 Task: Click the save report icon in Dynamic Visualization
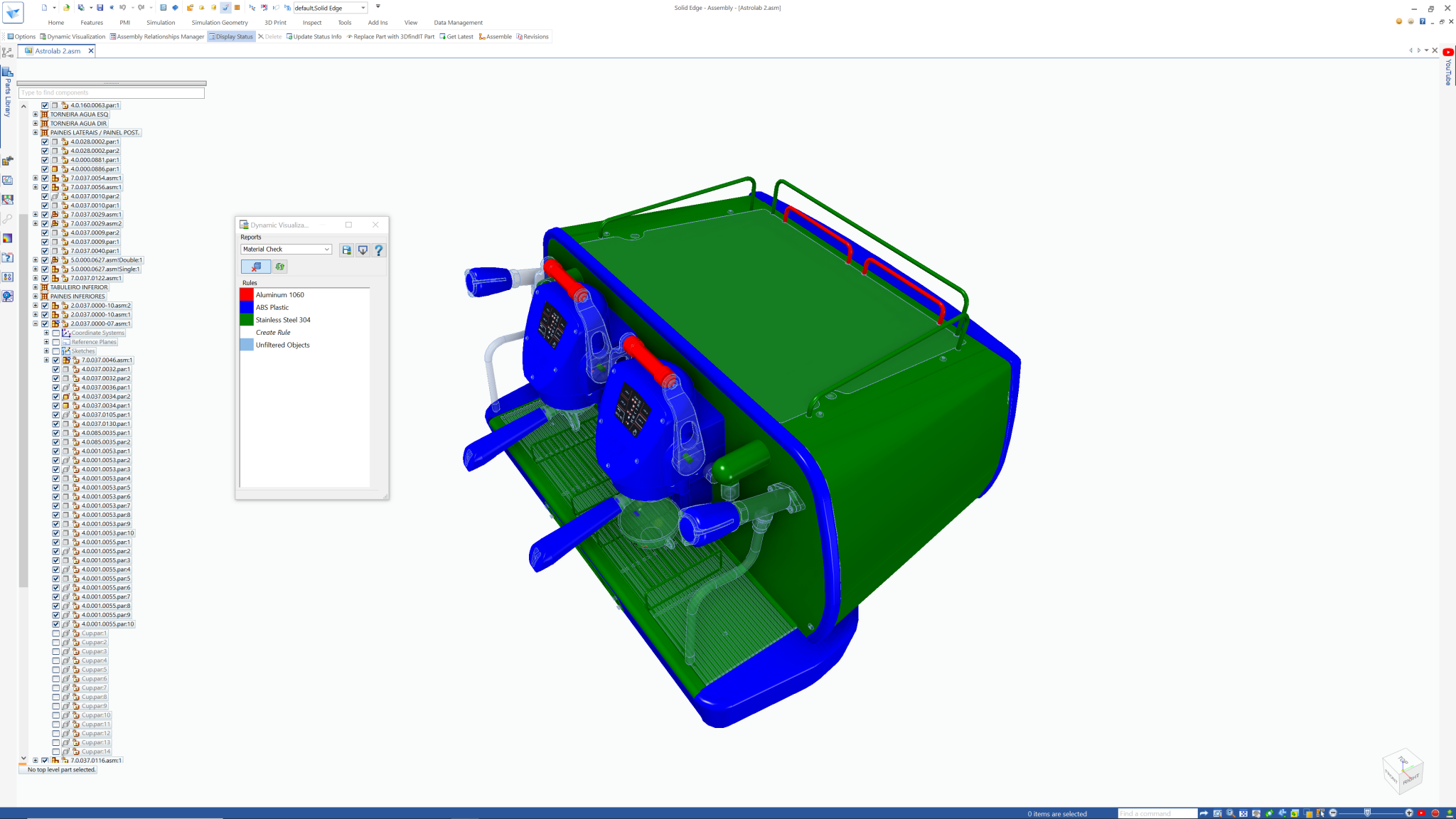coord(346,250)
